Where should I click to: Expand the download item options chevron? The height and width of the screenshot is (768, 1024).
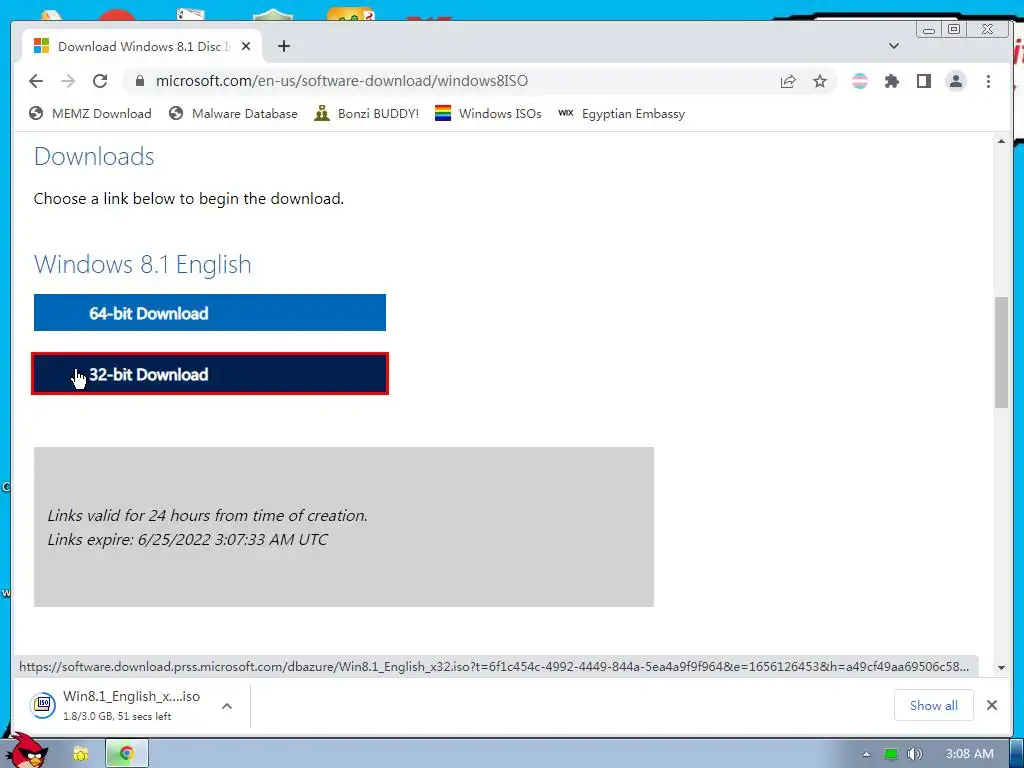pos(227,706)
